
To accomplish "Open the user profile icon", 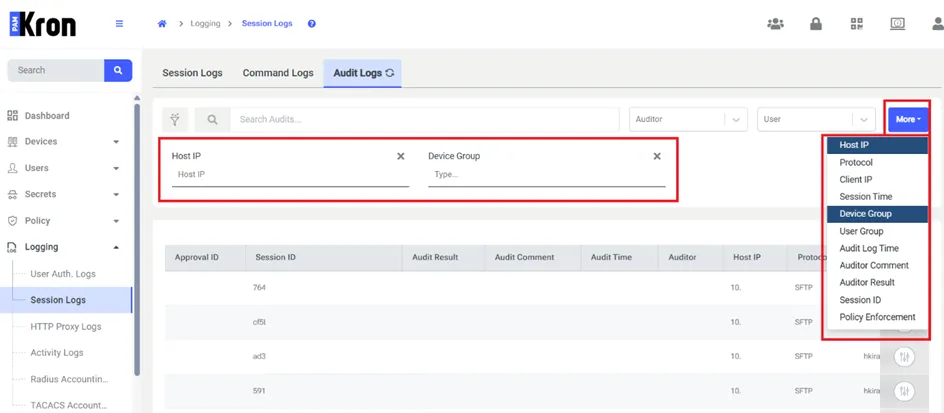I will [937, 24].
